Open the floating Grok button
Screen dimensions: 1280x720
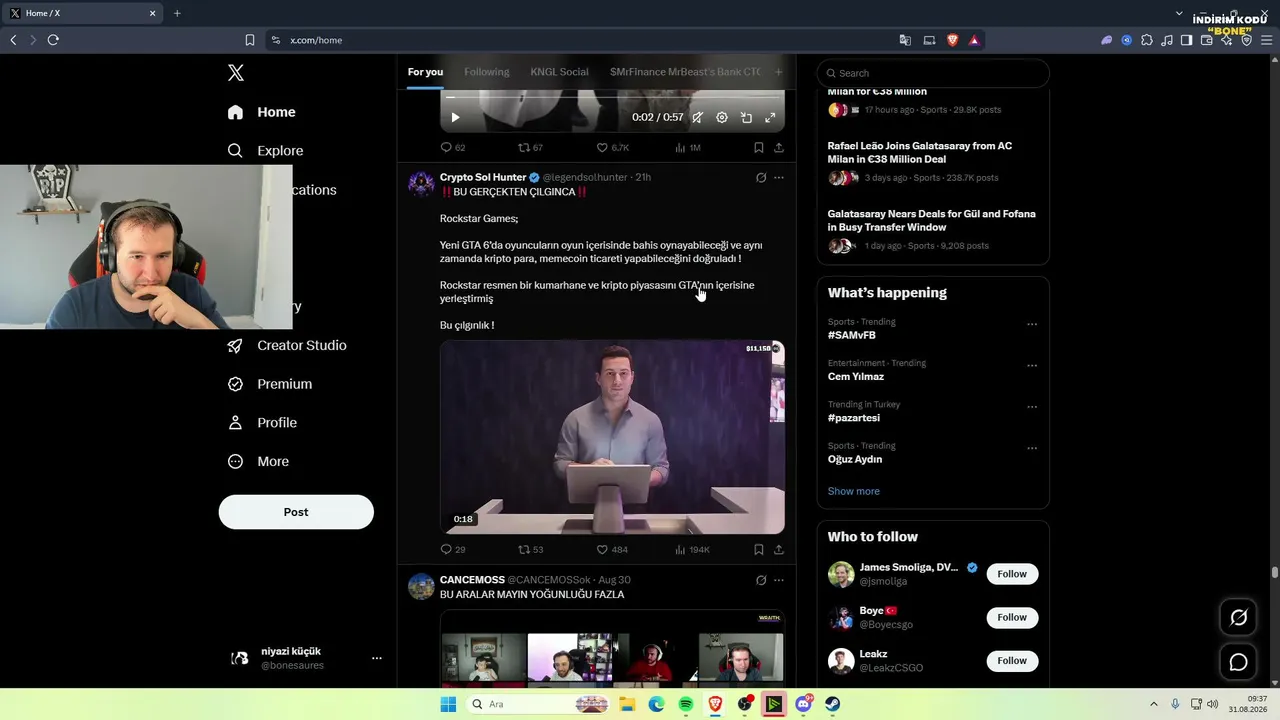coord(1239,618)
